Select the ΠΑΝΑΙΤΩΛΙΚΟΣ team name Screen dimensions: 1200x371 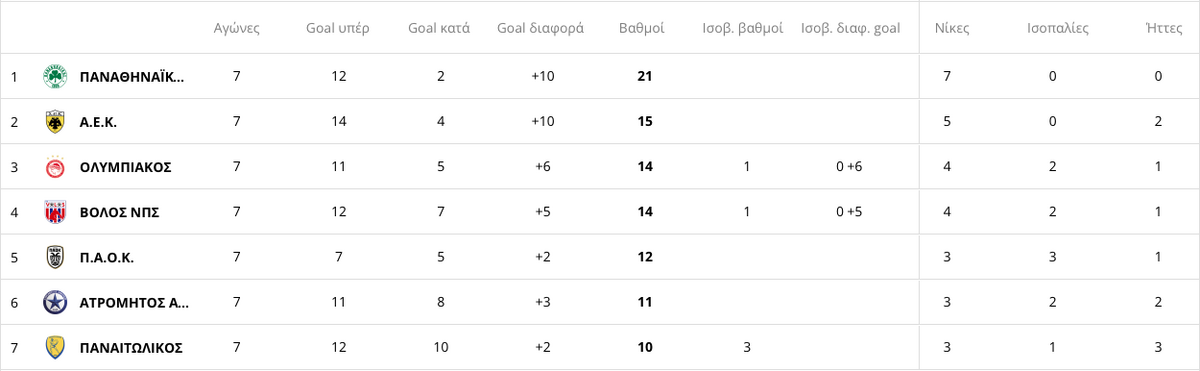point(131,347)
